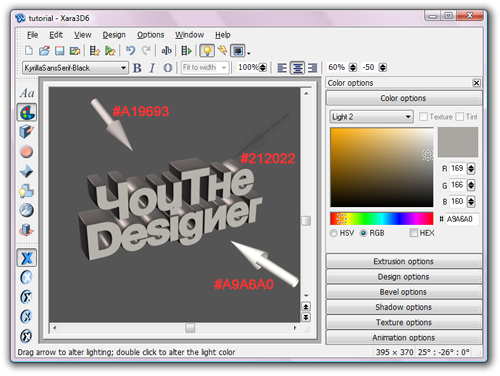The height and width of the screenshot is (376, 500).
Task: Expand the Texture options panel
Action: 404,322
